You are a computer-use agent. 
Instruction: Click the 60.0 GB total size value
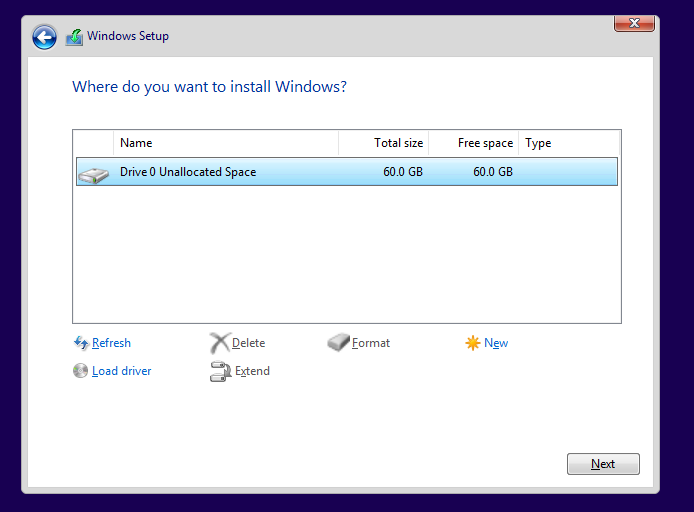(403, 172)
